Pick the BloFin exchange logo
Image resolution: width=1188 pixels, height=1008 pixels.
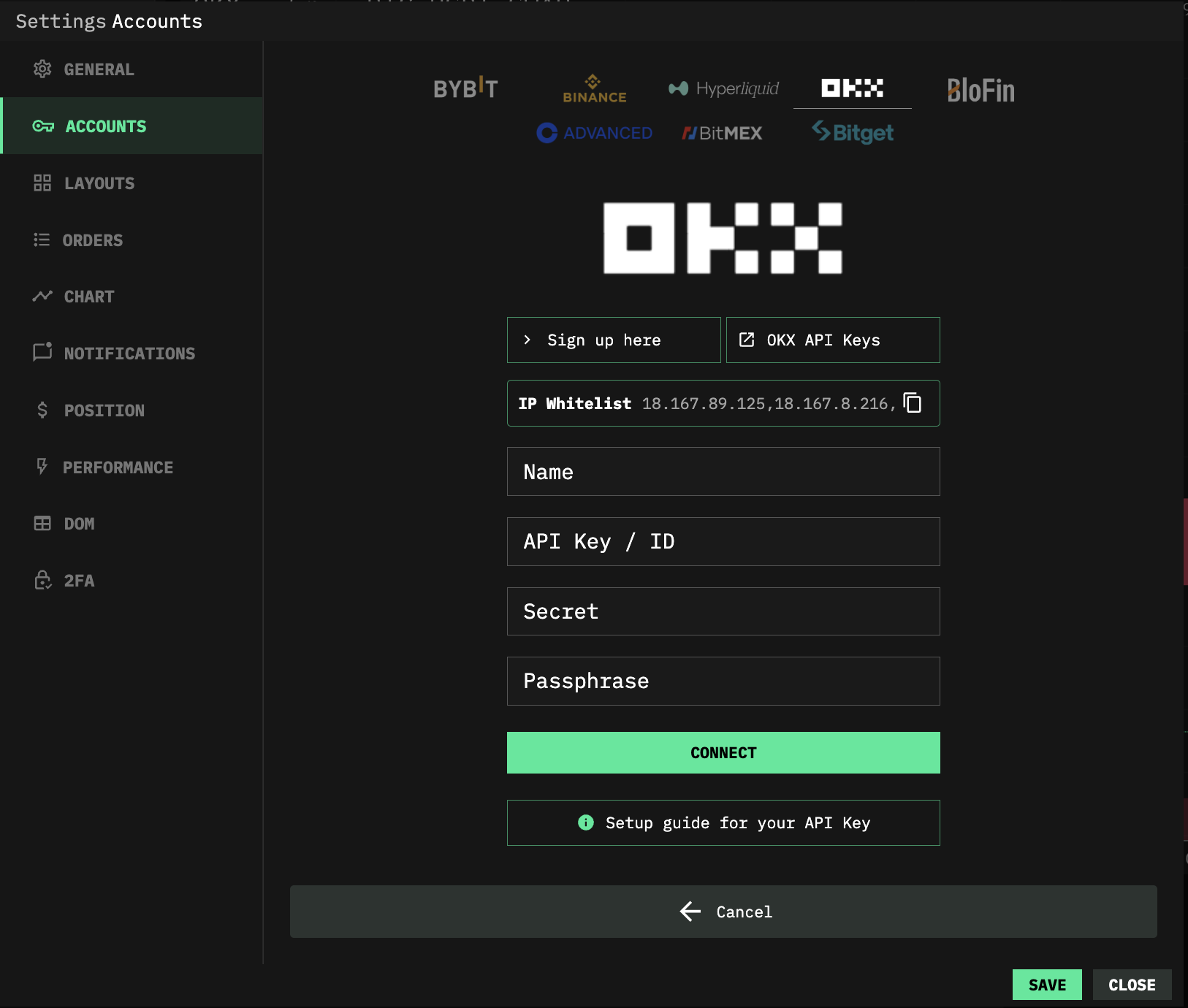[981, 91]
